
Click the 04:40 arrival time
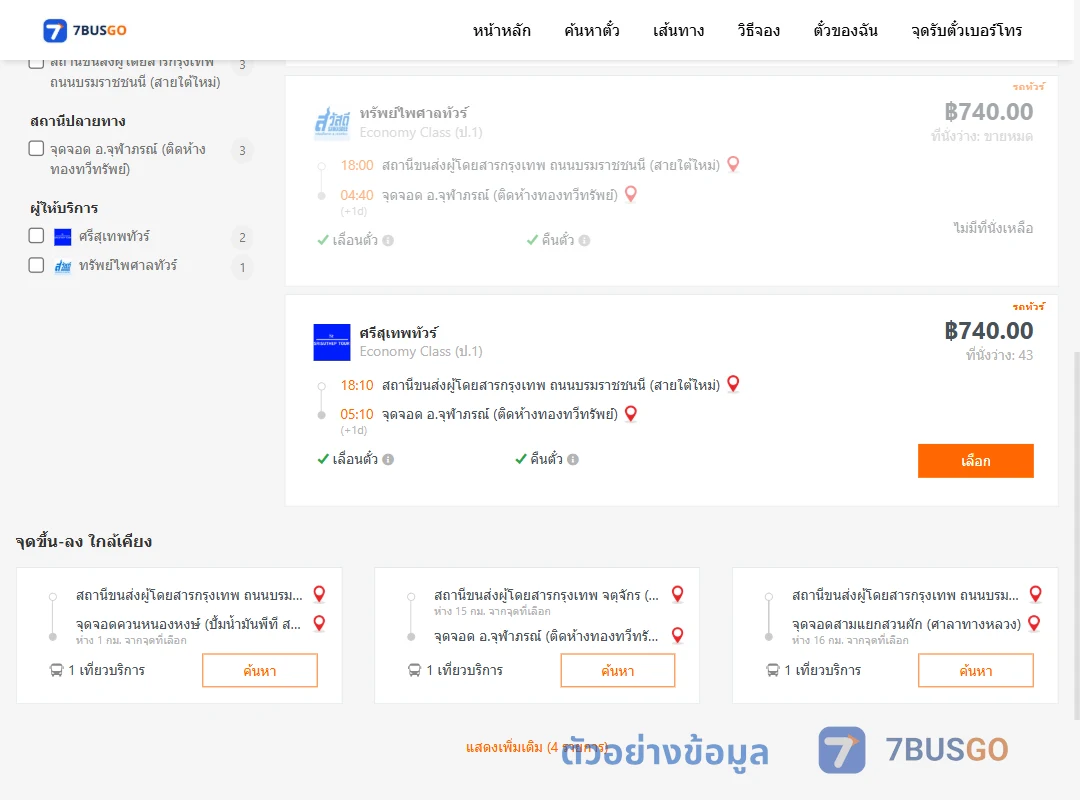click(357, 195)
